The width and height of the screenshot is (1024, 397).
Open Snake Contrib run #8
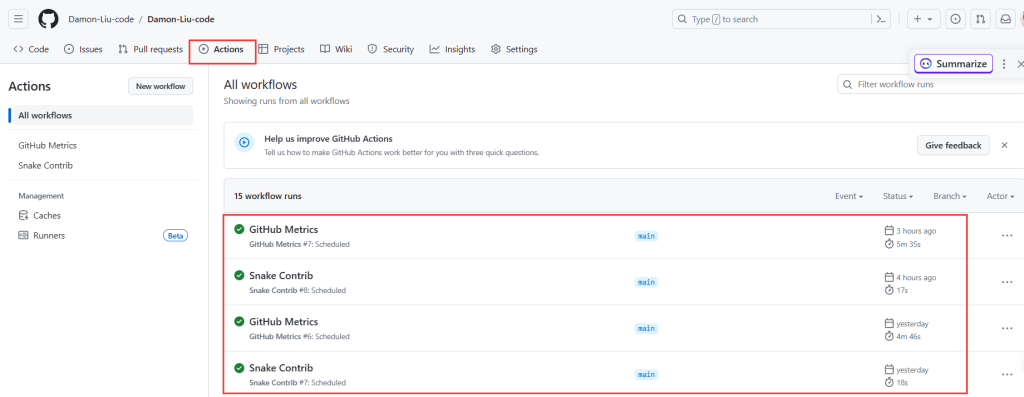pyautogui.click(x=281, y=276)
